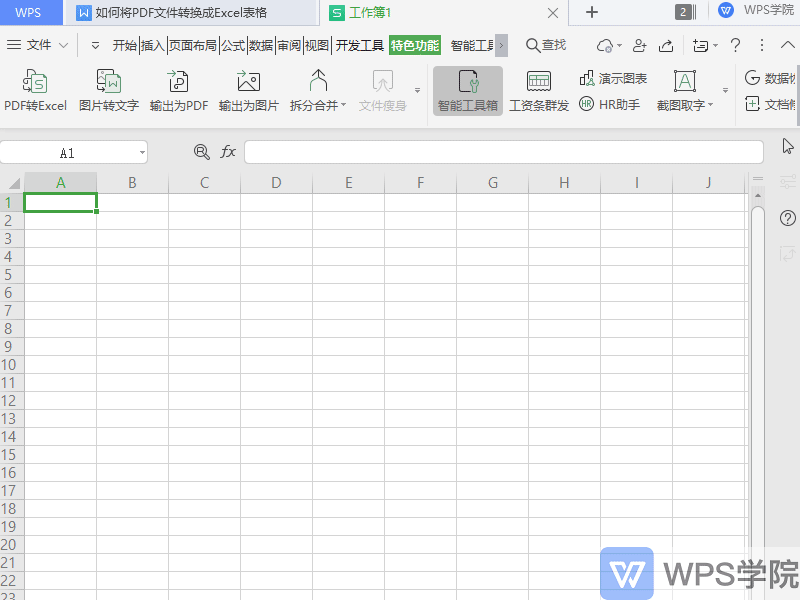Click the open windows count badge 2
800x600 pixels.
683,12
